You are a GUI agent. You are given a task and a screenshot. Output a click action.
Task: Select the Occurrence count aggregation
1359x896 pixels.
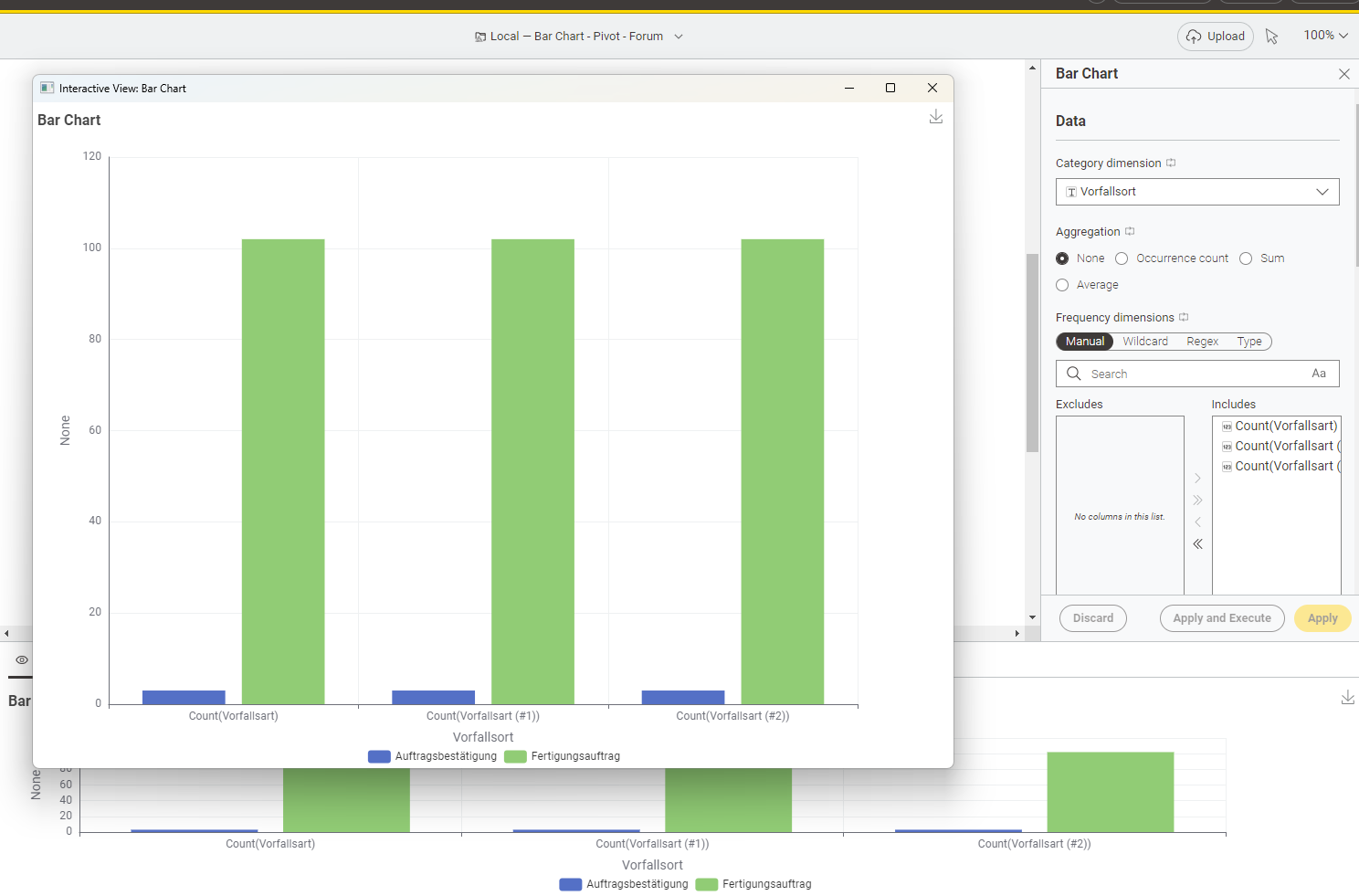(1122, 258)
